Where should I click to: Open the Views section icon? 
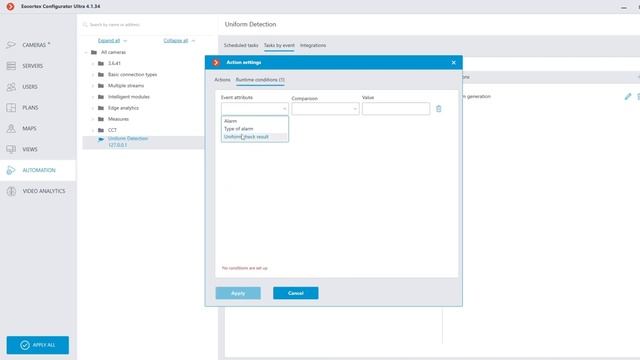(x=11, y=149)
